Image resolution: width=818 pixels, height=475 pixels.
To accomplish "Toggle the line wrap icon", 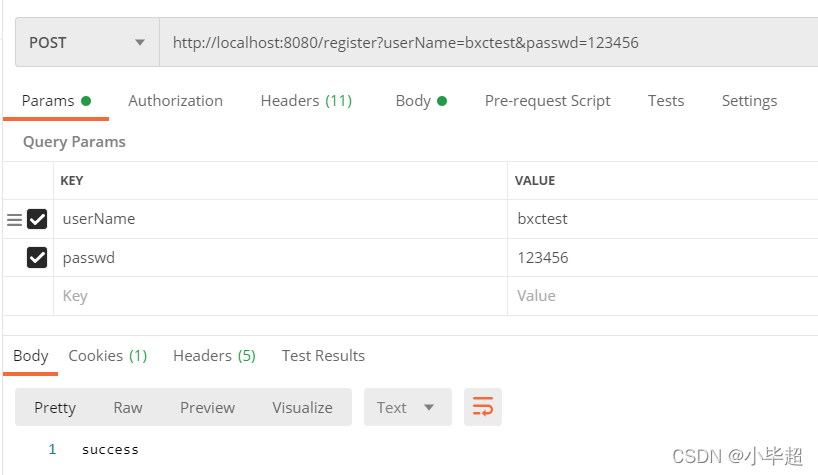I will click(x=483, y=407).
